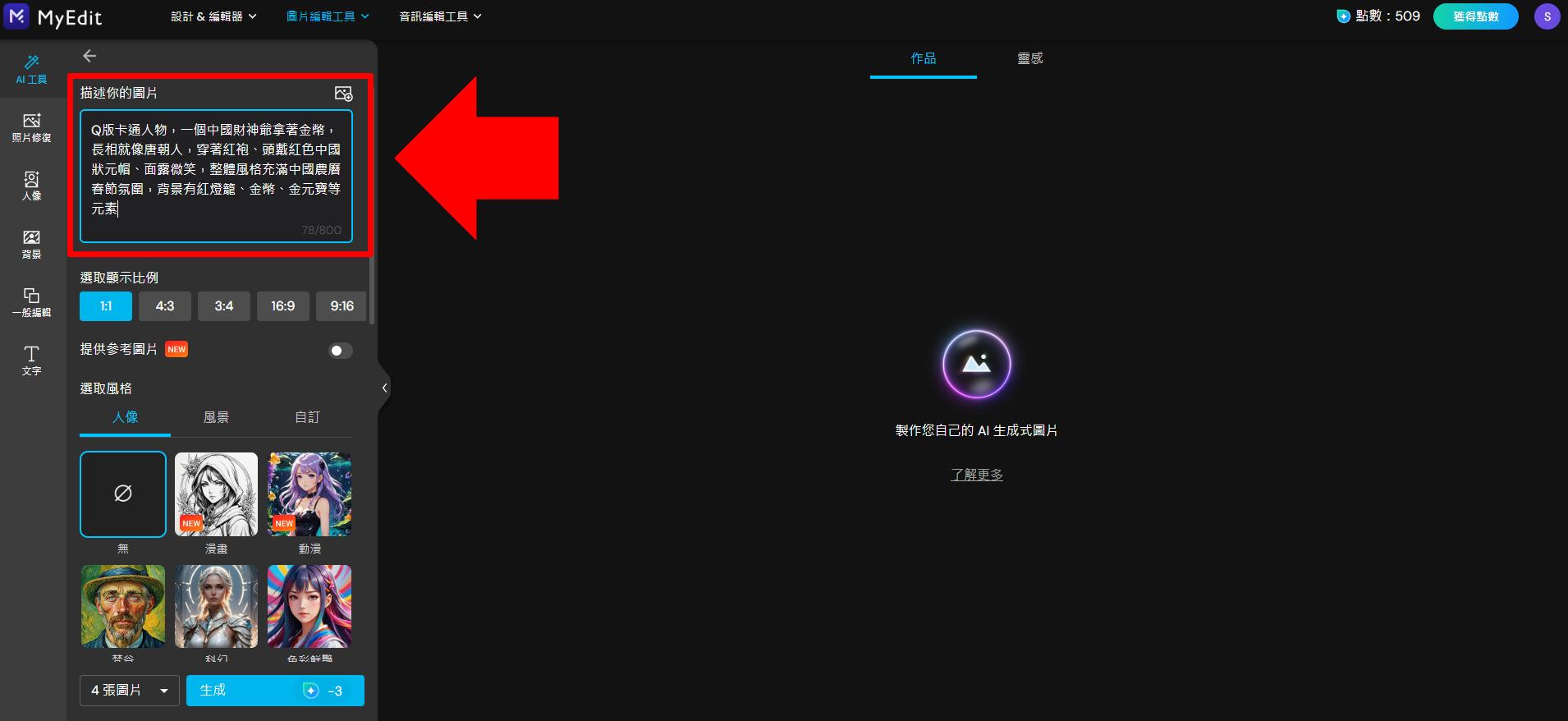Viewport: 1568px width, 721px height.
Task: Open the 背景 sidebar tool
Action: pyautogui.click(x=31, y=245)
